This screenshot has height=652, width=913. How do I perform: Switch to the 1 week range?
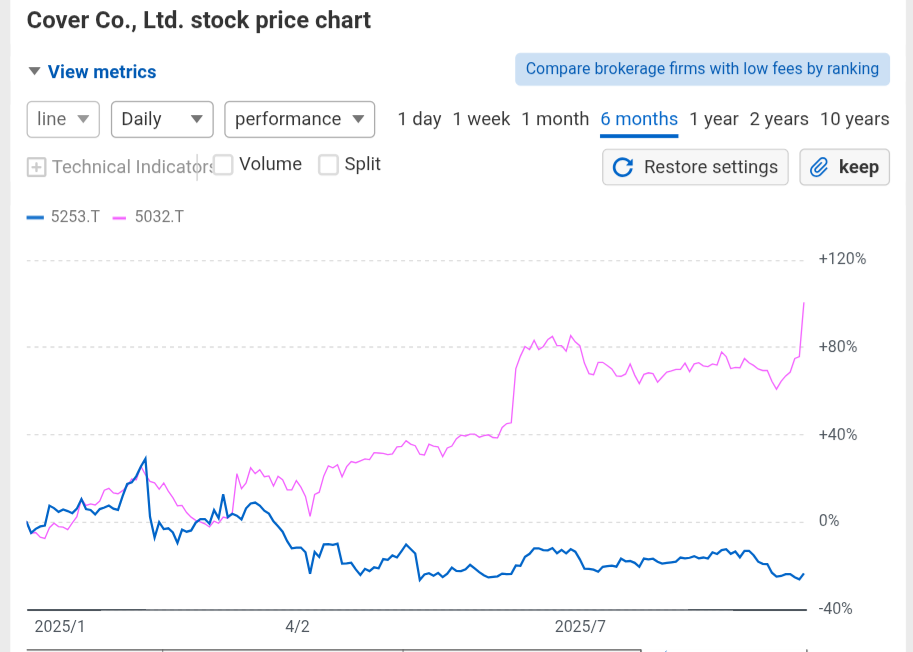click(x=481, y=119)
